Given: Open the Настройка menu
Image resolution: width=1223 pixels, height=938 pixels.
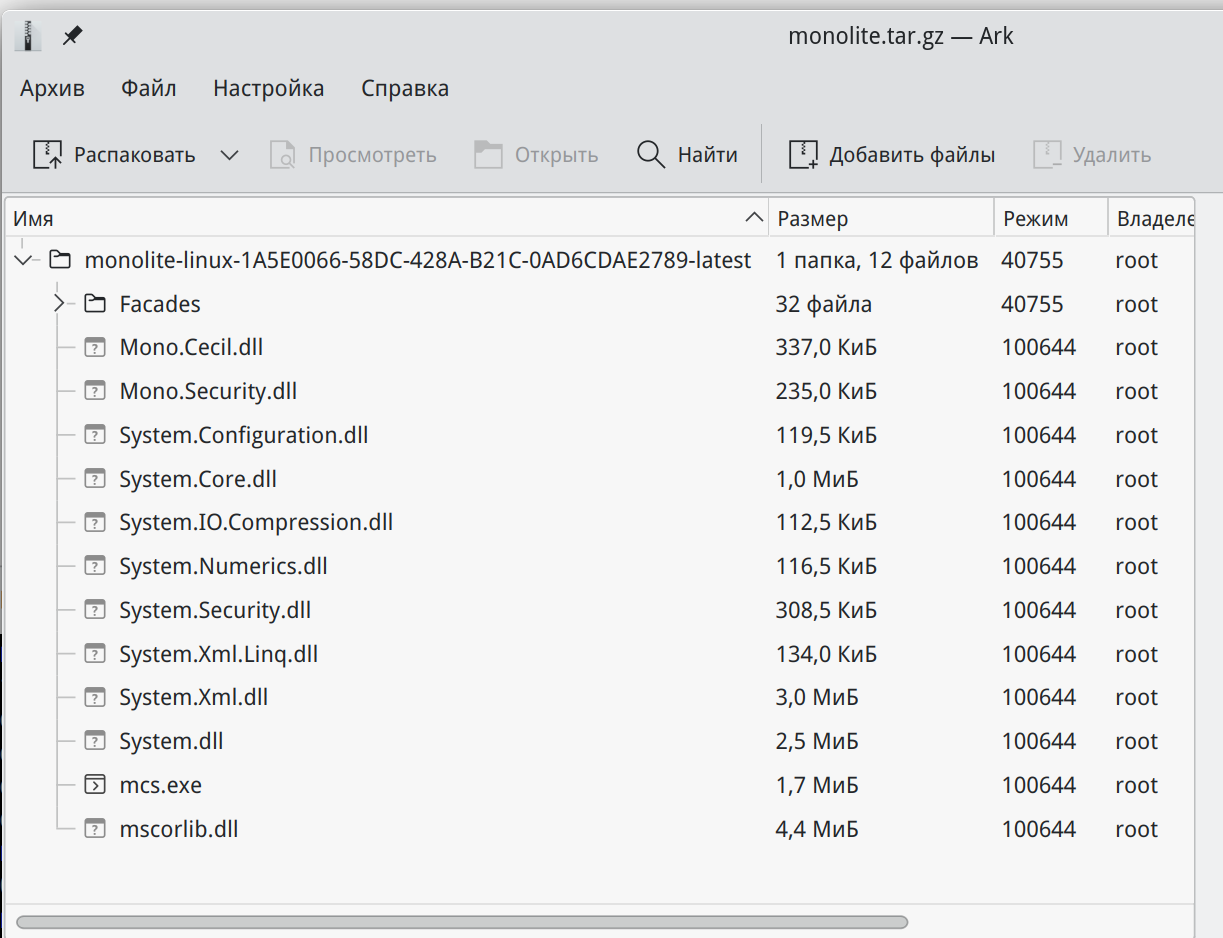Looking at the screenshot, I should [268, 88].
